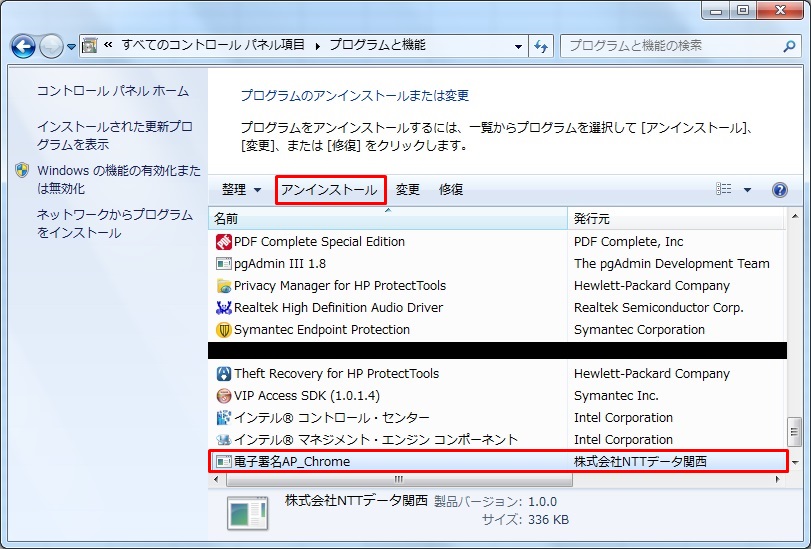Open コントロール パネル ホーム link
Viewport: 811px width, 549px height.
tap(112, 91)
